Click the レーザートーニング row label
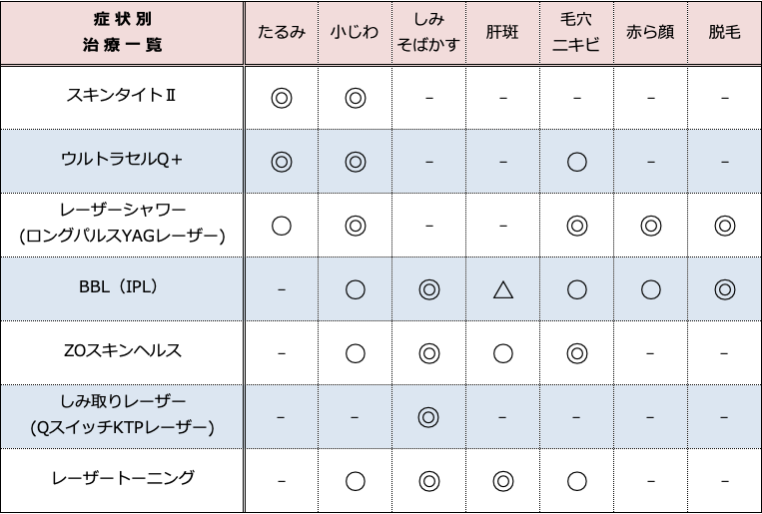This screenshot has height=514, width=762. click(122, 480)
